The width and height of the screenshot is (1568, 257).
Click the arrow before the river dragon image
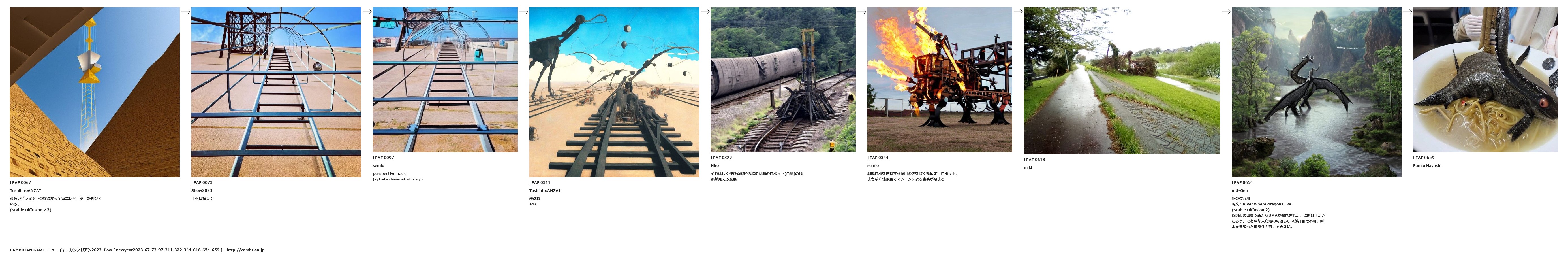pos(1226,12)
